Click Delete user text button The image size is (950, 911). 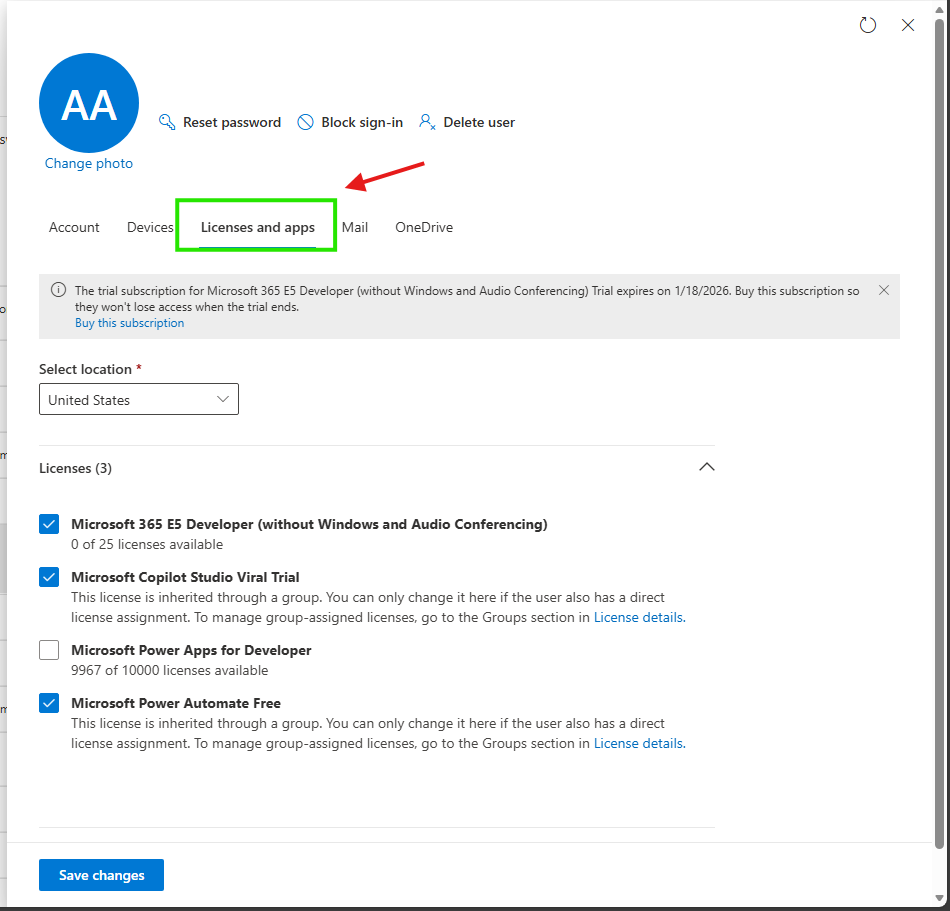click(479, 122)
